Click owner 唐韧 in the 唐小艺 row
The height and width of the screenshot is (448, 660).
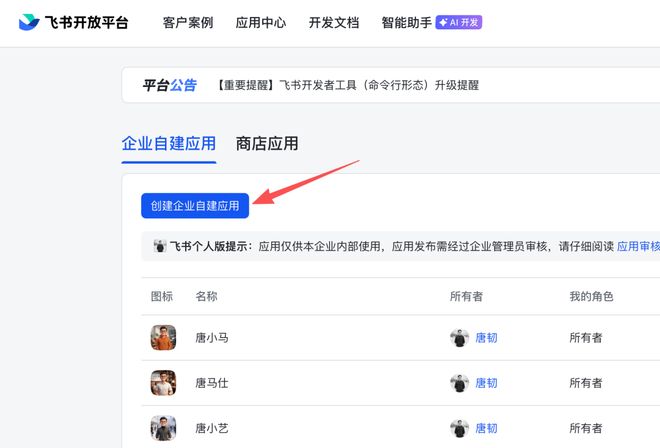pyautogui.click(x=486, y=428)
